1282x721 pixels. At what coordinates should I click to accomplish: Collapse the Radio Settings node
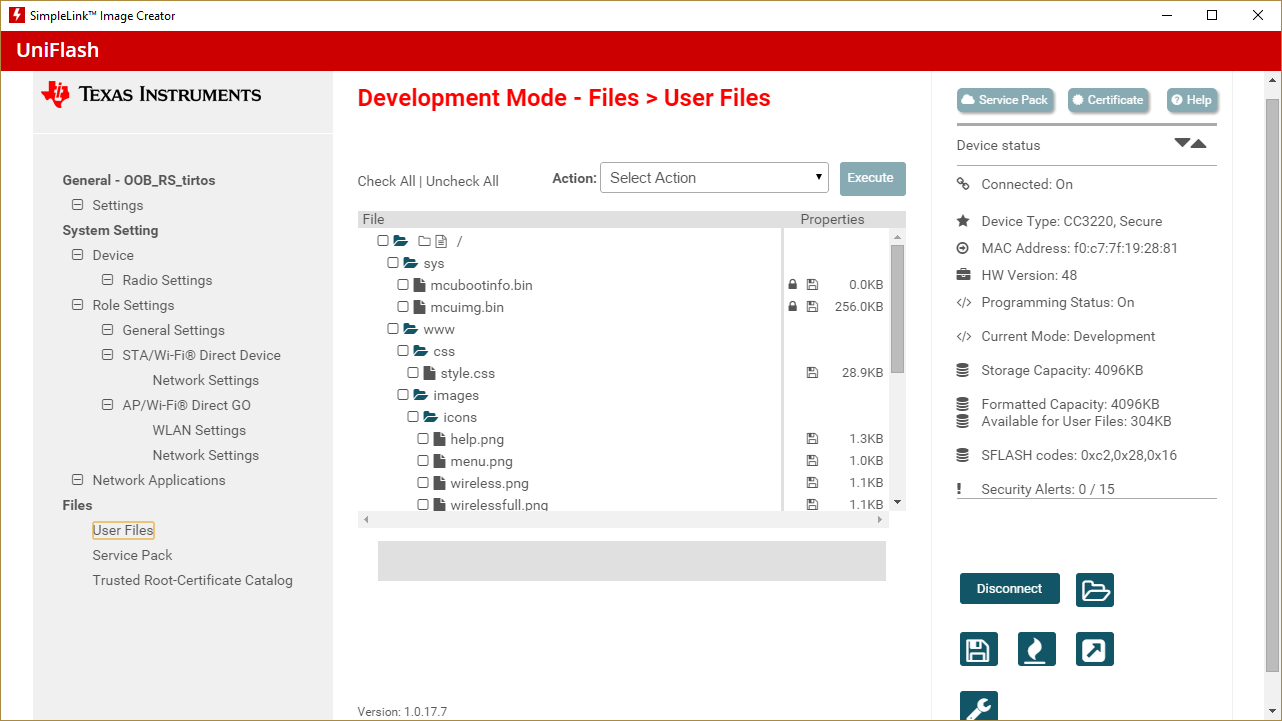[x=107, y=280]
